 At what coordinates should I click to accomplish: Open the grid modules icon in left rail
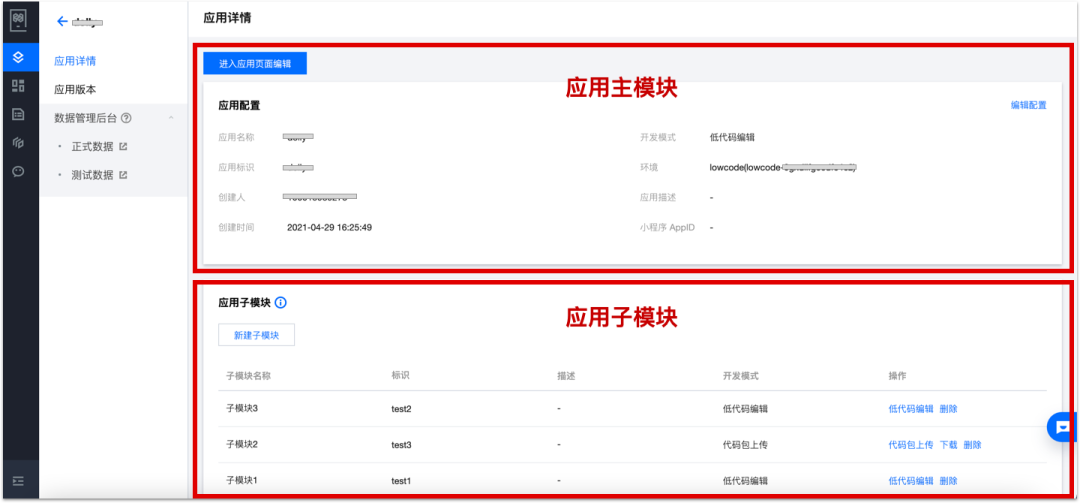coord(18,85)
